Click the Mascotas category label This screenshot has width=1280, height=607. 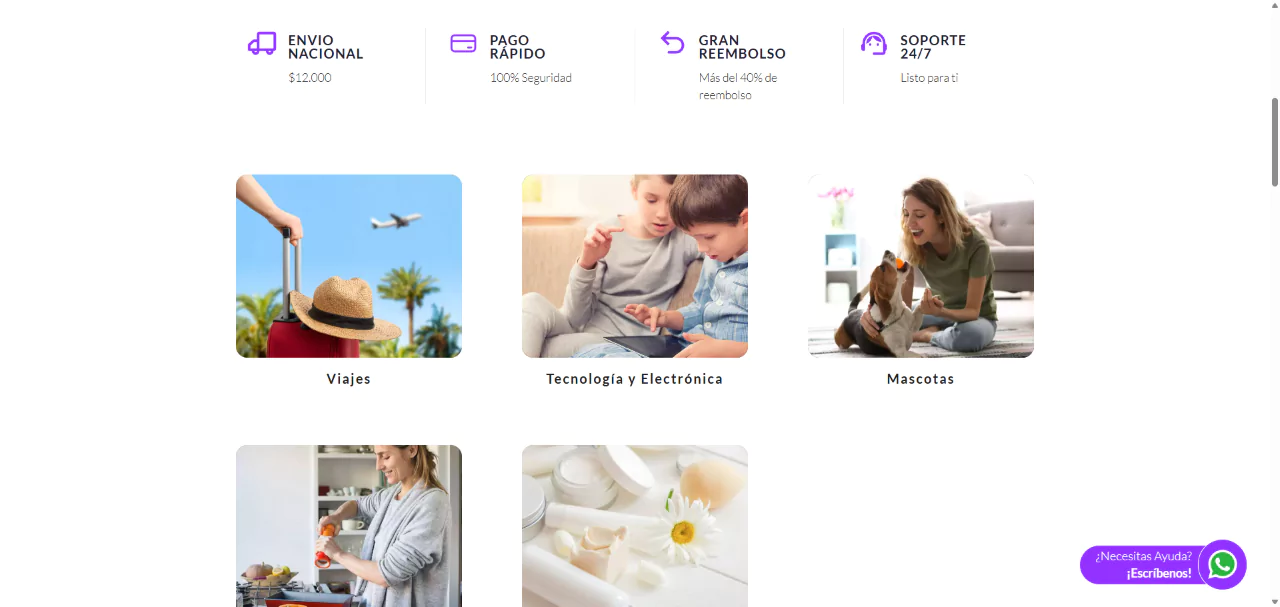point(921,379)
